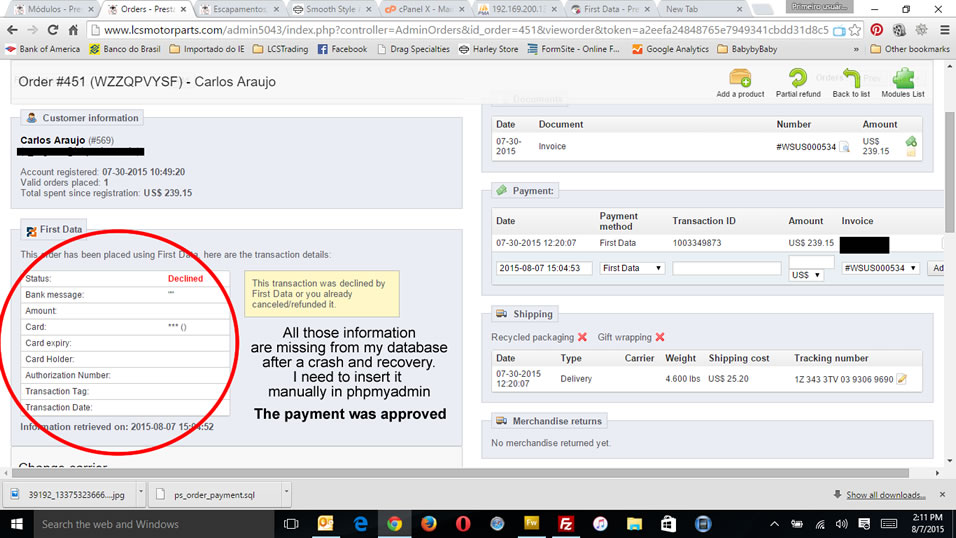Open Other bookmarks folder
Viewport: 956px width, 538px height.
(909, 49)
